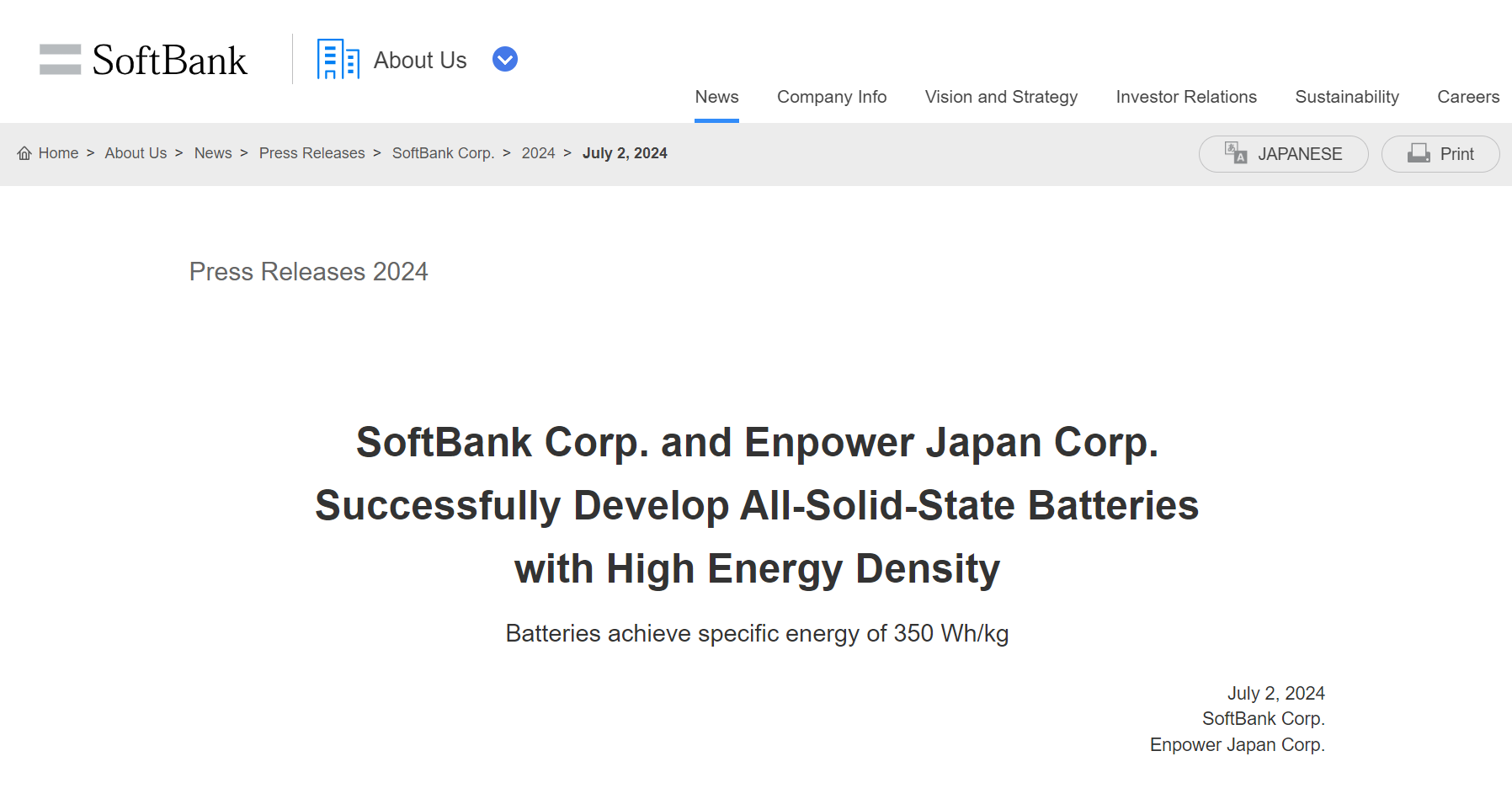Screen dimensions: 1512x799
Task: Click the All-Solid-State Batteries article headline
Action: [x=757, y=505]
